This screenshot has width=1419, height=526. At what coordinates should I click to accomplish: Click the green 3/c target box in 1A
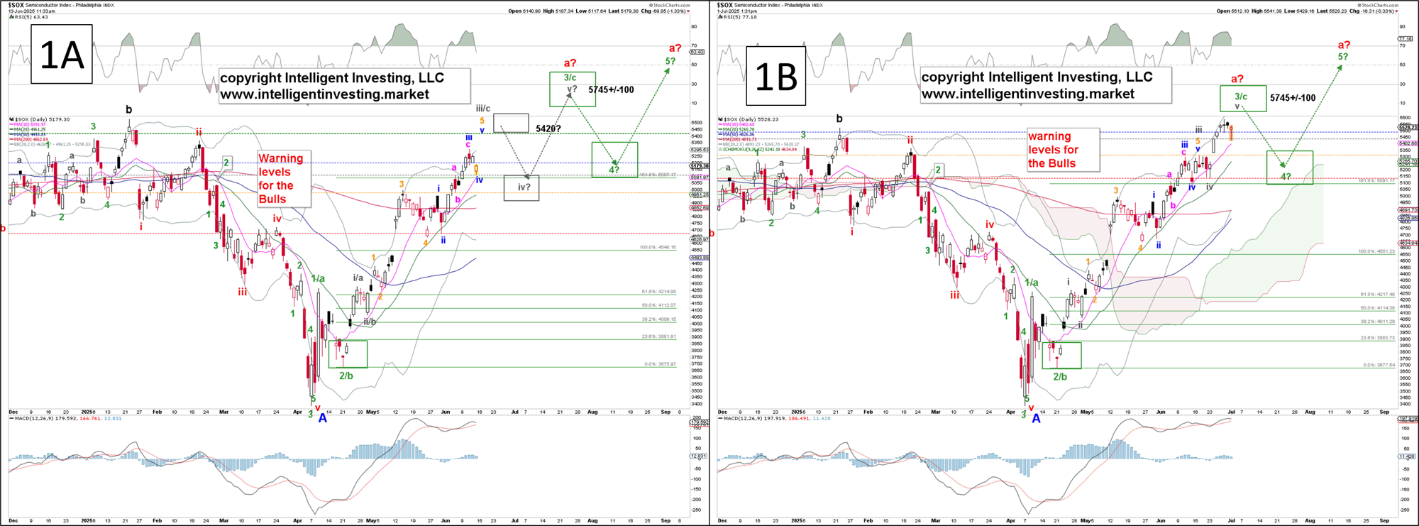point(569,88)
